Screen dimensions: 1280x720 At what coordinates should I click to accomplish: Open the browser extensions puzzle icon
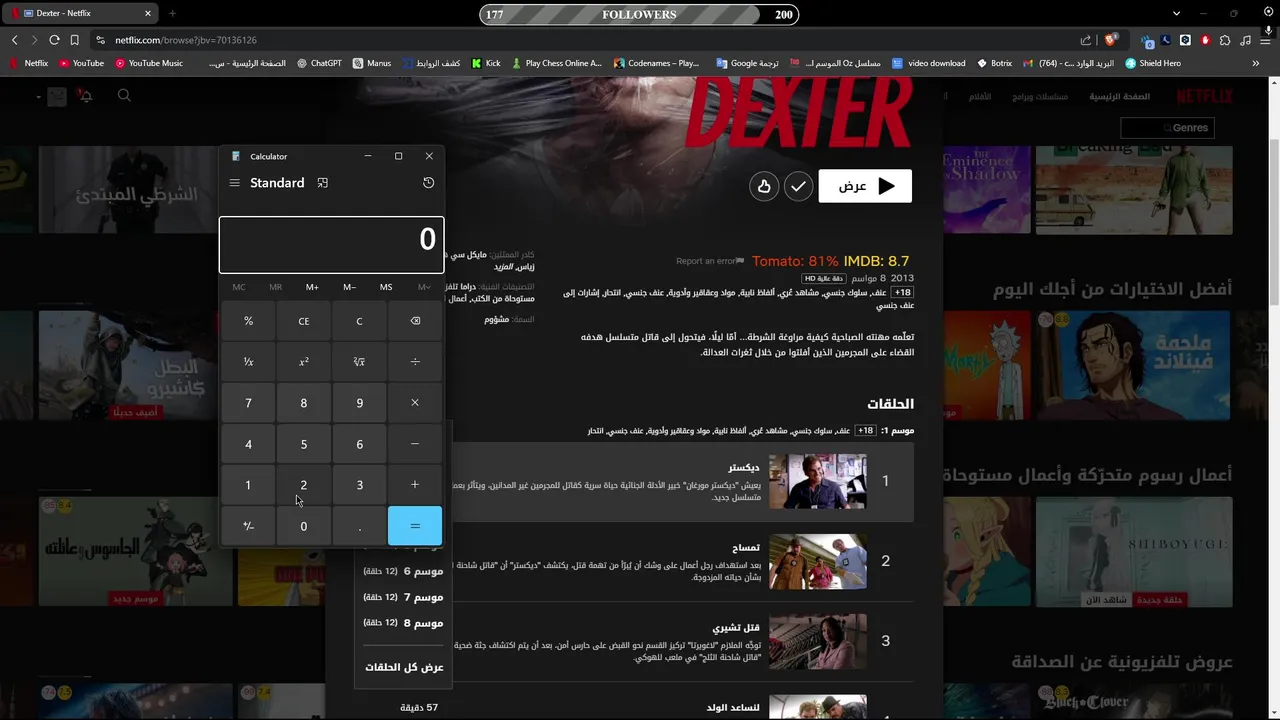[x=1225, y=40]
